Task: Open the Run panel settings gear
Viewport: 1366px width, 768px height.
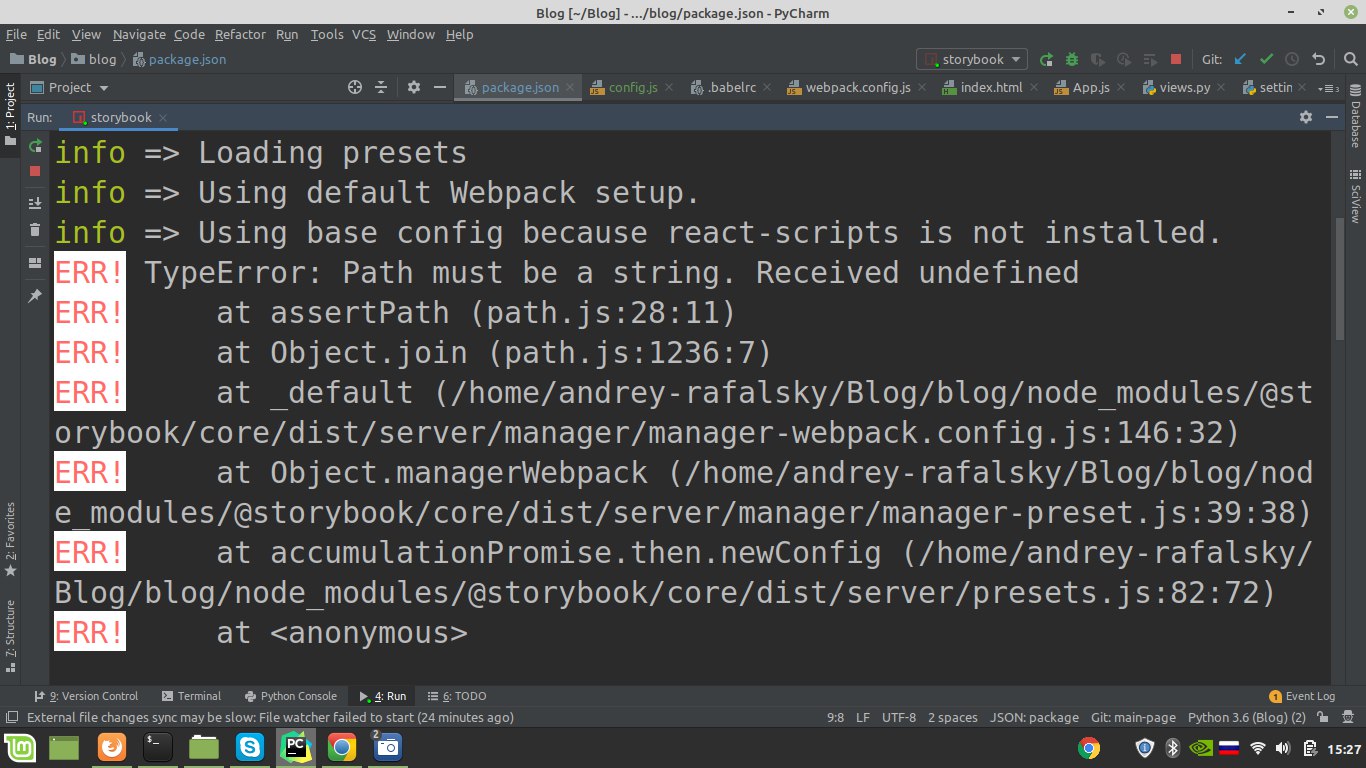Action: point(1305,117)
